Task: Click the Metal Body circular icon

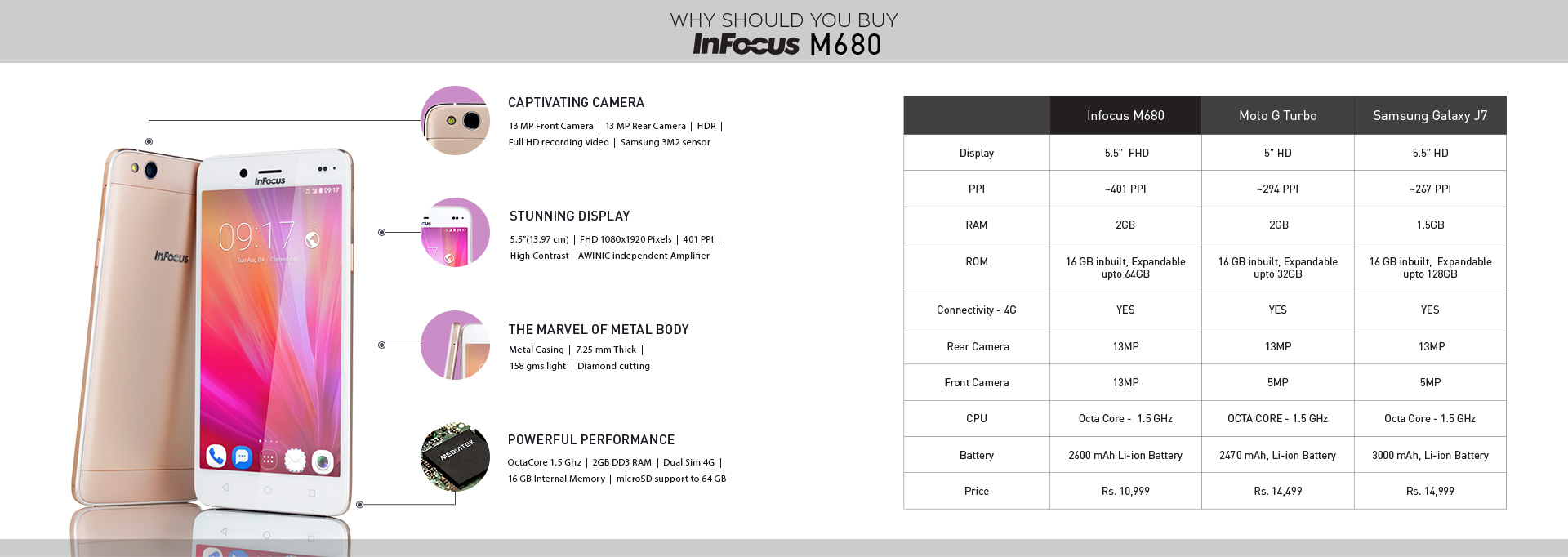Action: [x=455, y=345]
